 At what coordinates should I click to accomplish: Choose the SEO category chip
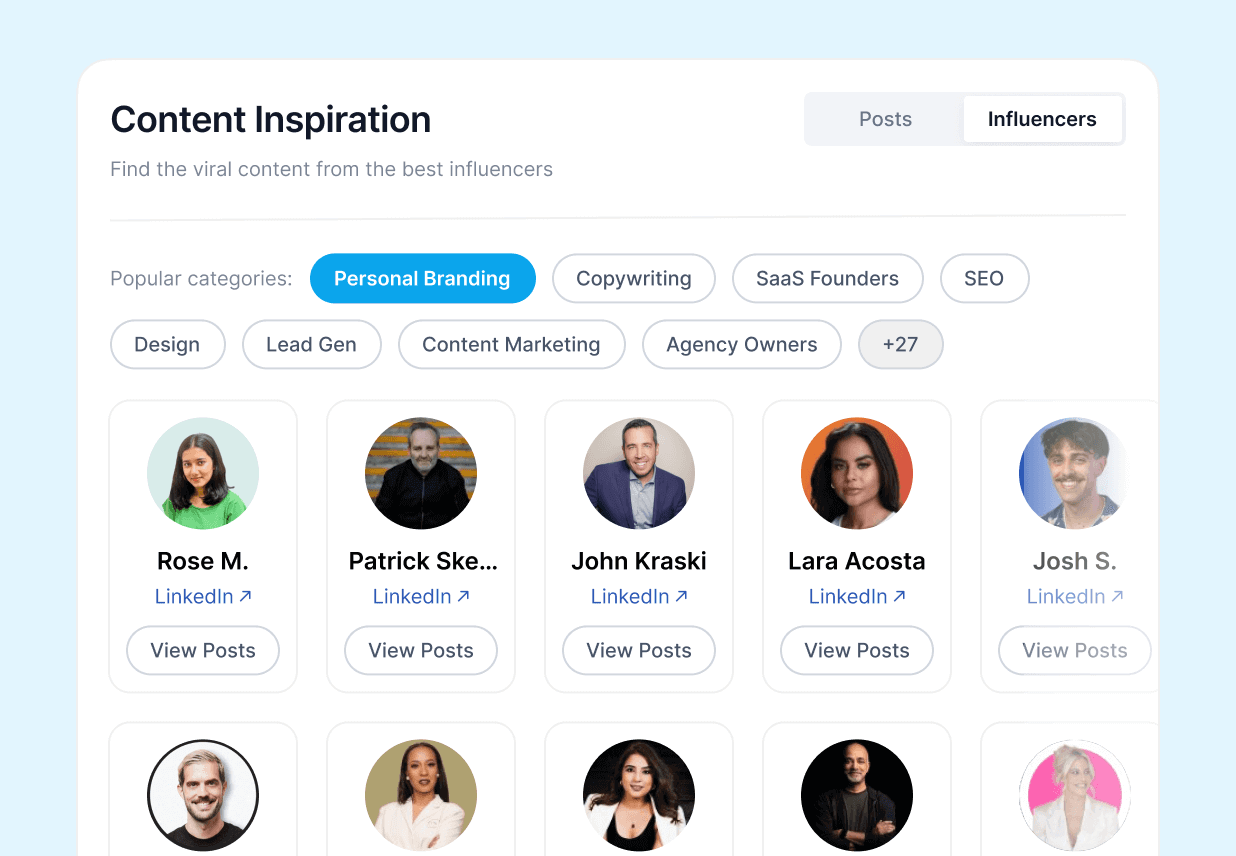(984, 279)
